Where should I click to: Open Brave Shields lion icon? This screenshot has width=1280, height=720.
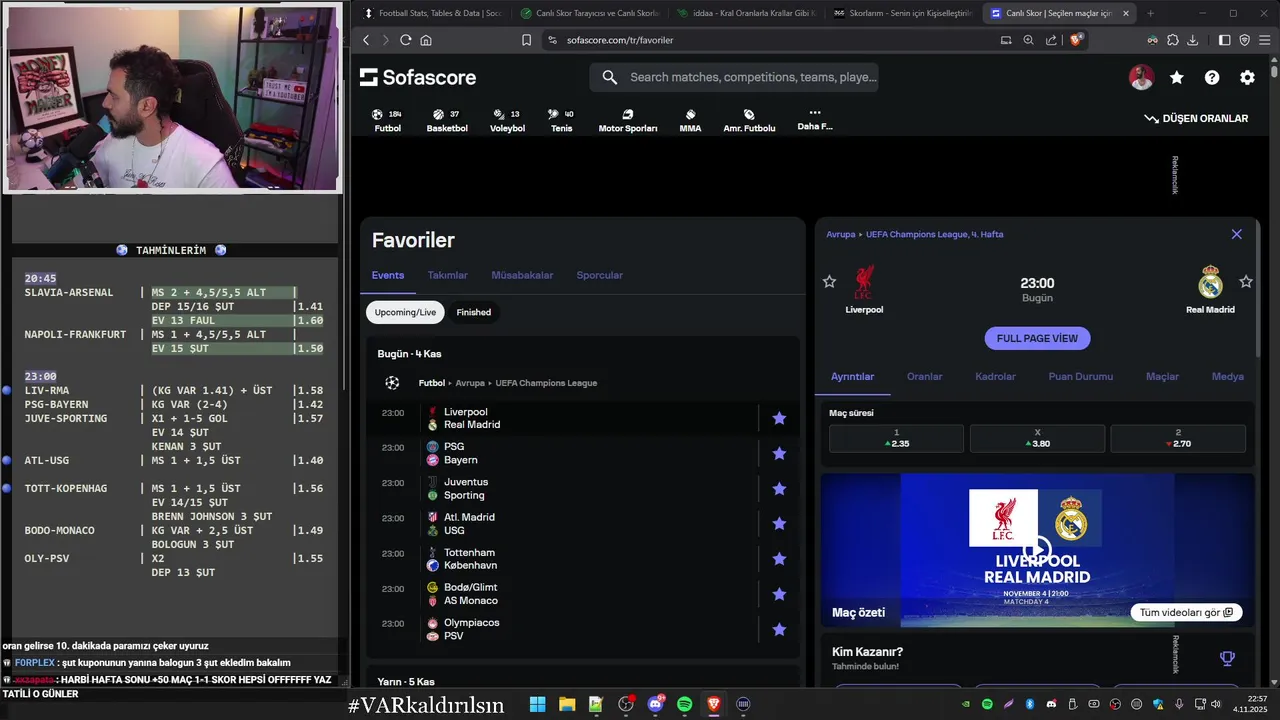pos(1076,40)
